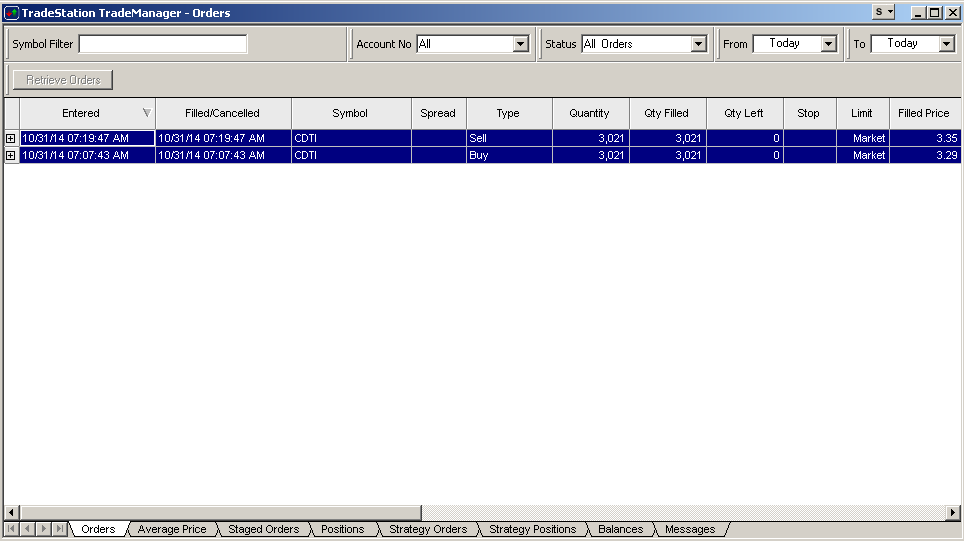Expand the CDTI Sell order row
Screen dimensions: 964x541
11,138
